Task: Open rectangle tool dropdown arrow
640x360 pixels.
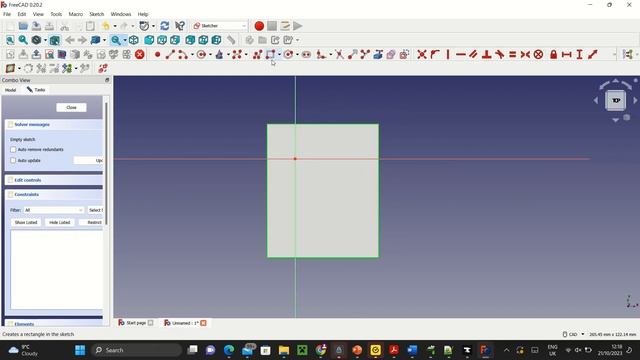Action: click(x=279, y=55)
